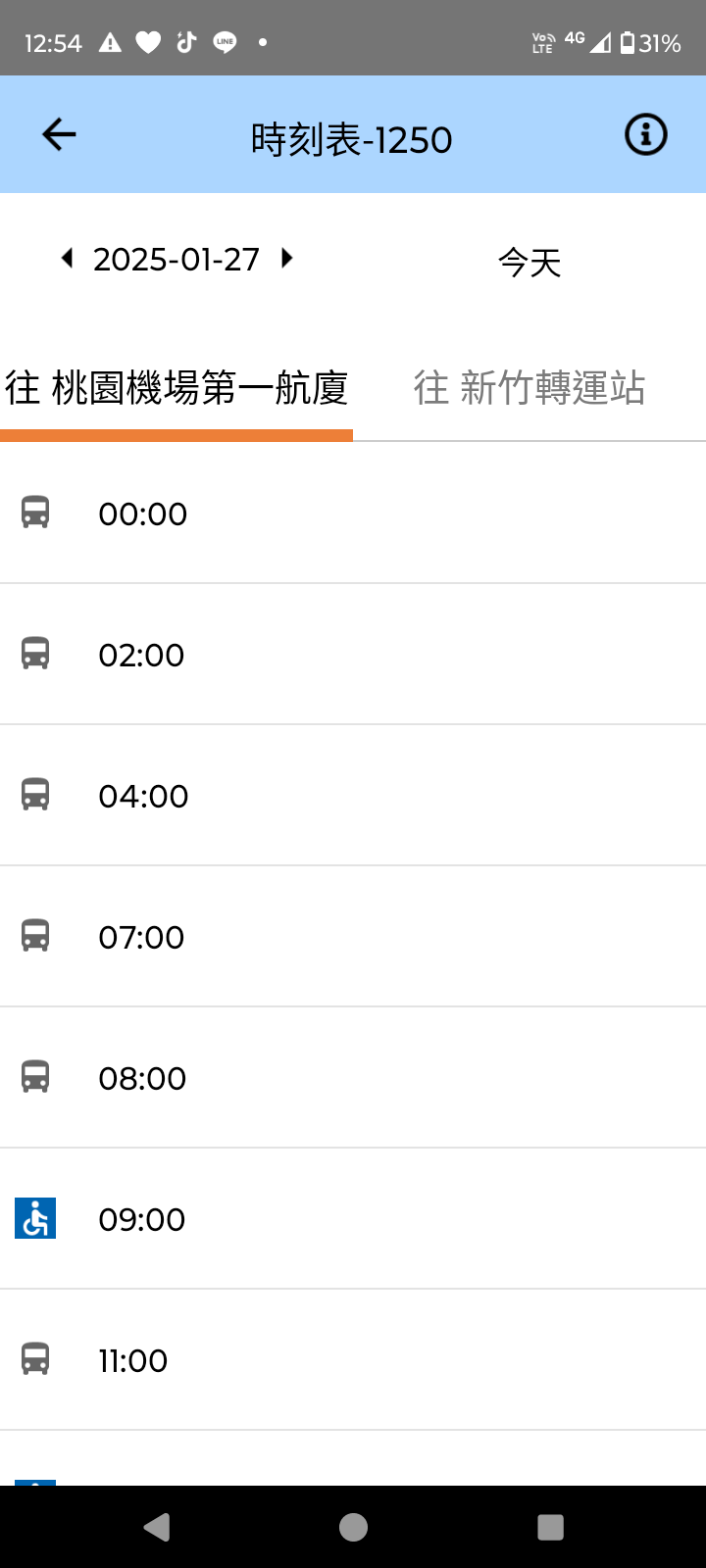This screenshot has width=706, height=1568.
Task: Tap the wheelchair accessible icon at 09:00
Action: (35, 1218)
